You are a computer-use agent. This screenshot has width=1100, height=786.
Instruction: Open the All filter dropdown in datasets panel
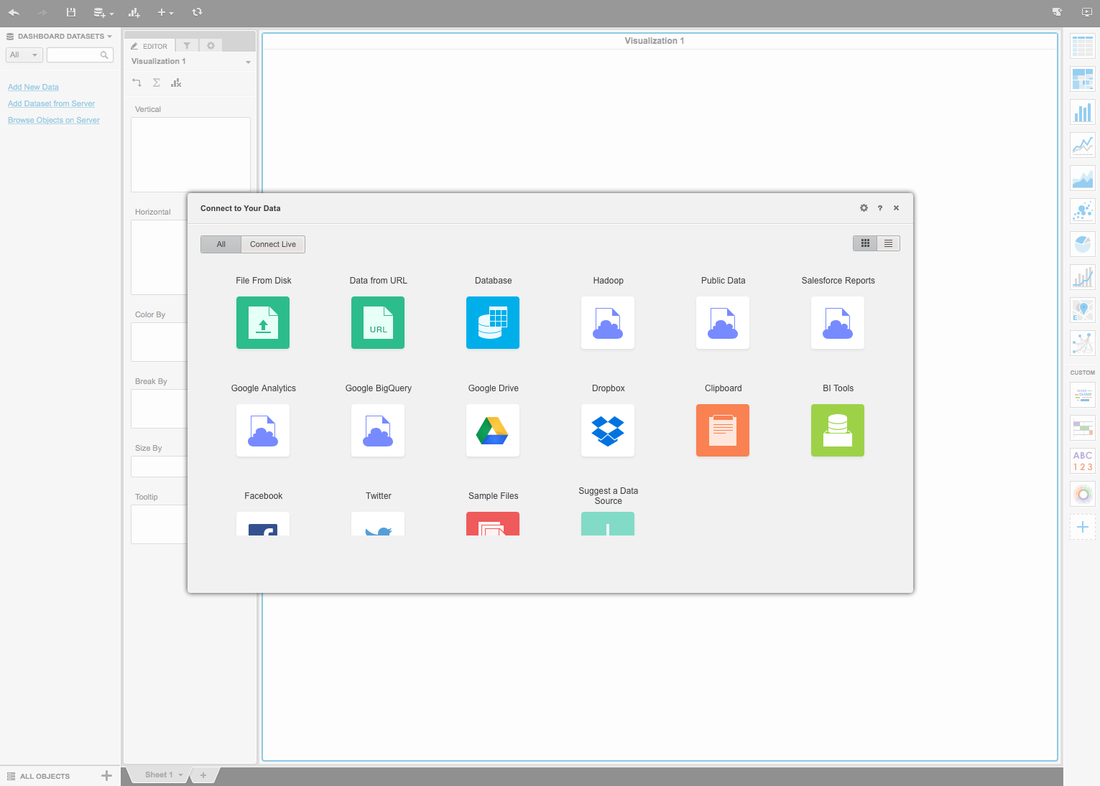pos(25,55)
